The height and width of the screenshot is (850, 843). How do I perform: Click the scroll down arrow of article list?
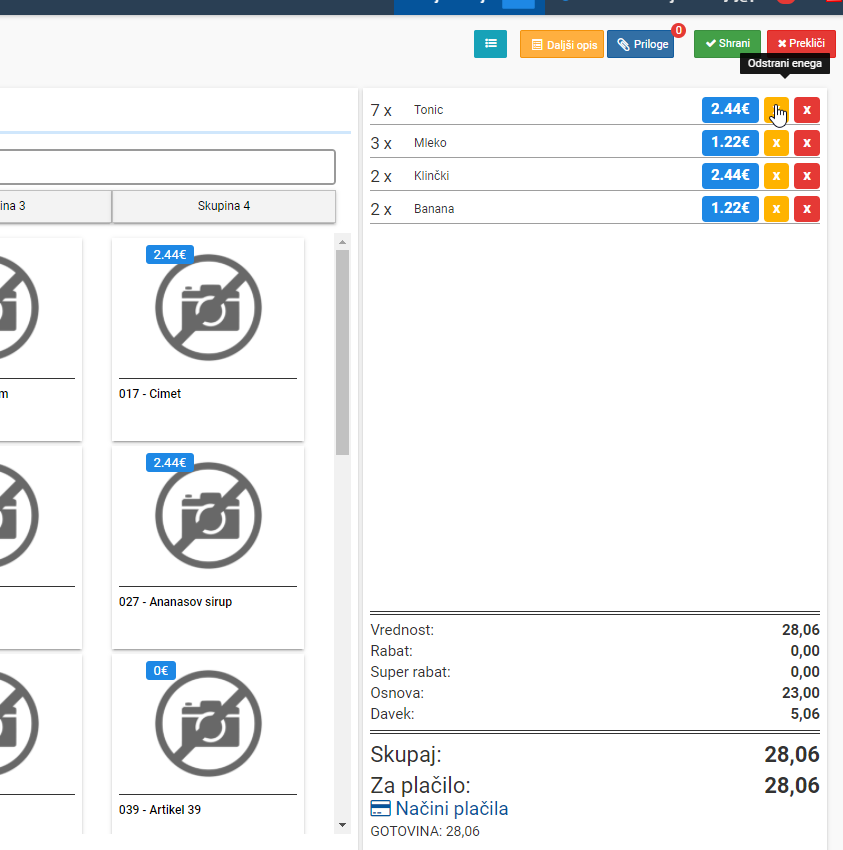point(342,825)
